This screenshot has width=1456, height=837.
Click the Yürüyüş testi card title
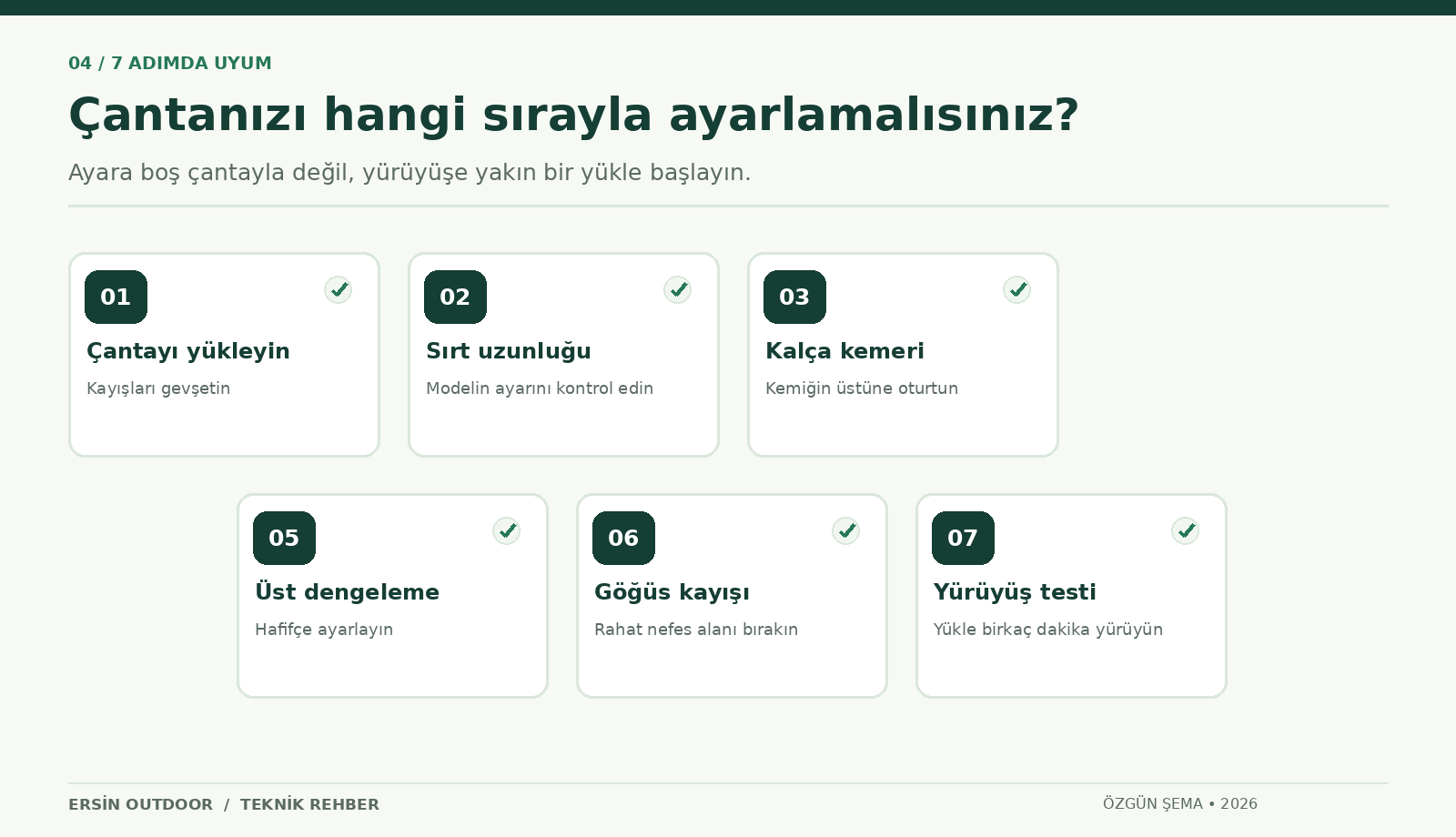coord(1015,592)
